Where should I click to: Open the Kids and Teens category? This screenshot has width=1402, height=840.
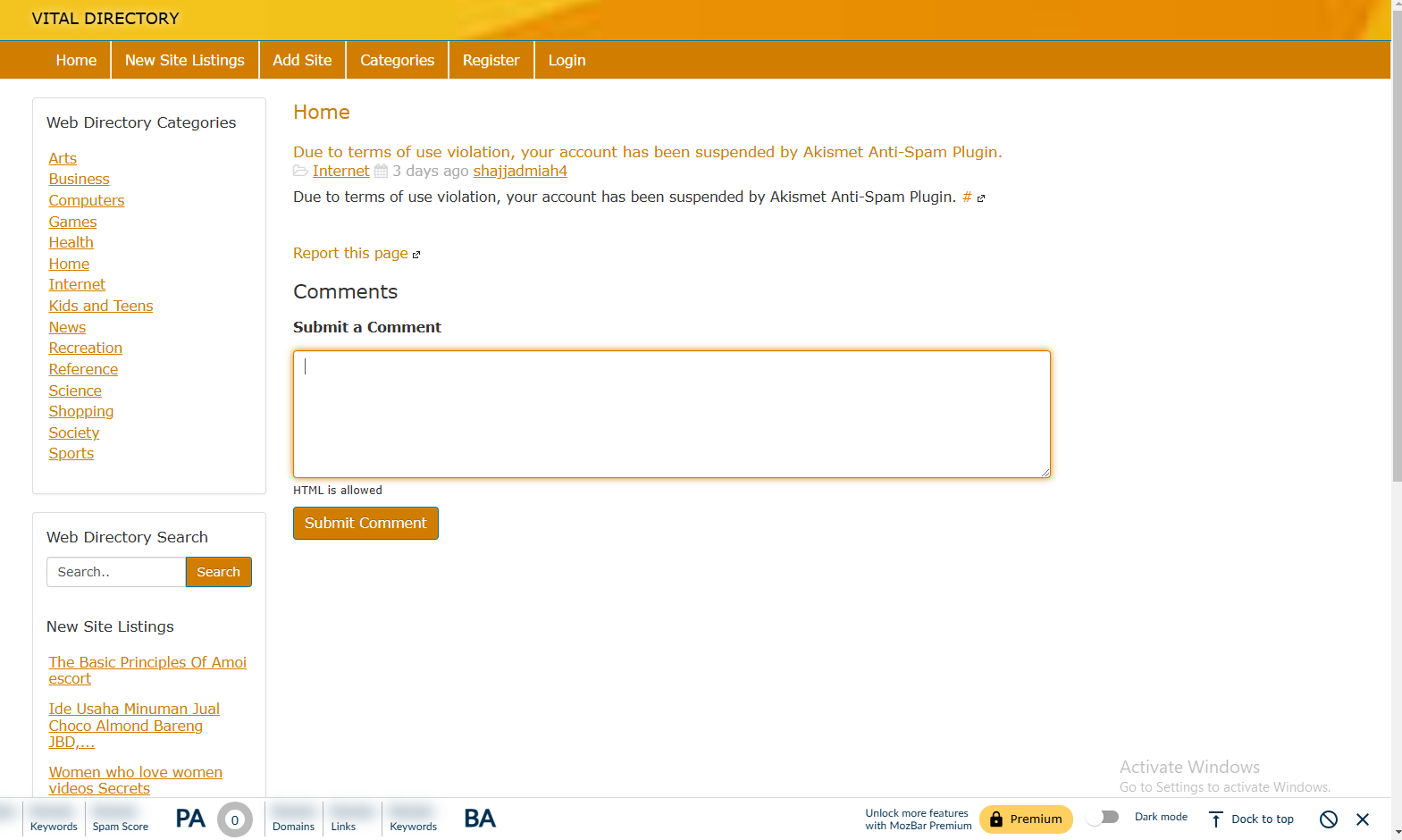(101, 306)
